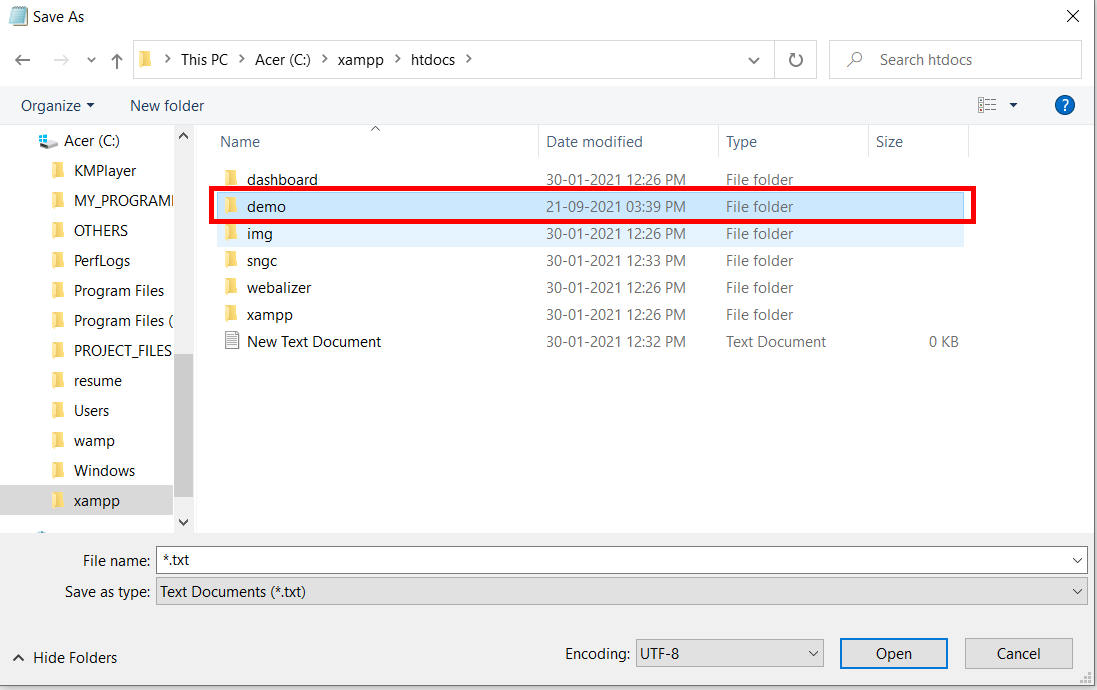Click the back navigation arrow

pos(22,60)
